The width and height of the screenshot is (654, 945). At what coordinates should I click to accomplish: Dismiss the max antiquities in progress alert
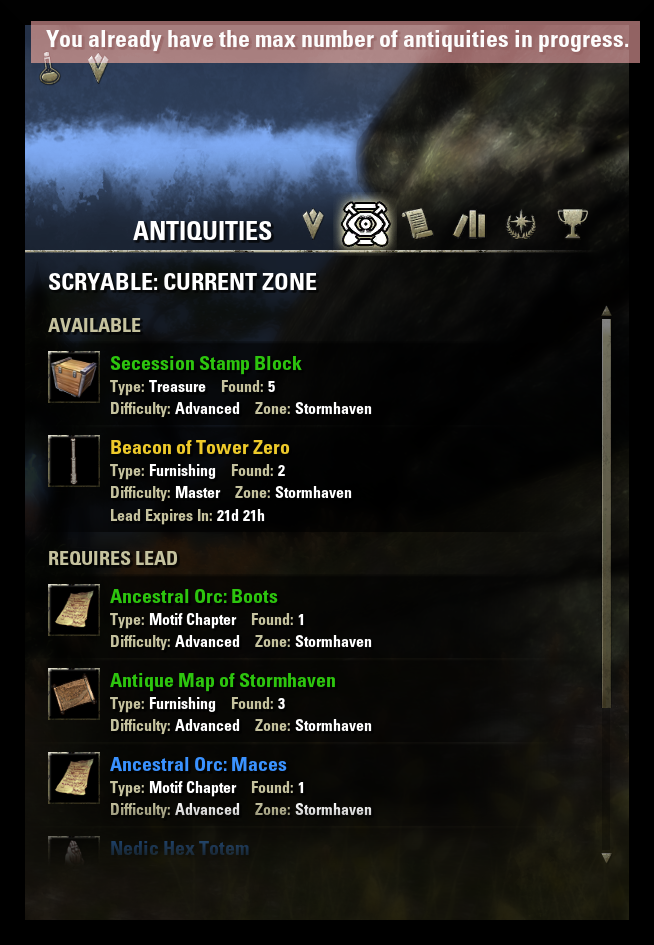[x=335, y=42]
